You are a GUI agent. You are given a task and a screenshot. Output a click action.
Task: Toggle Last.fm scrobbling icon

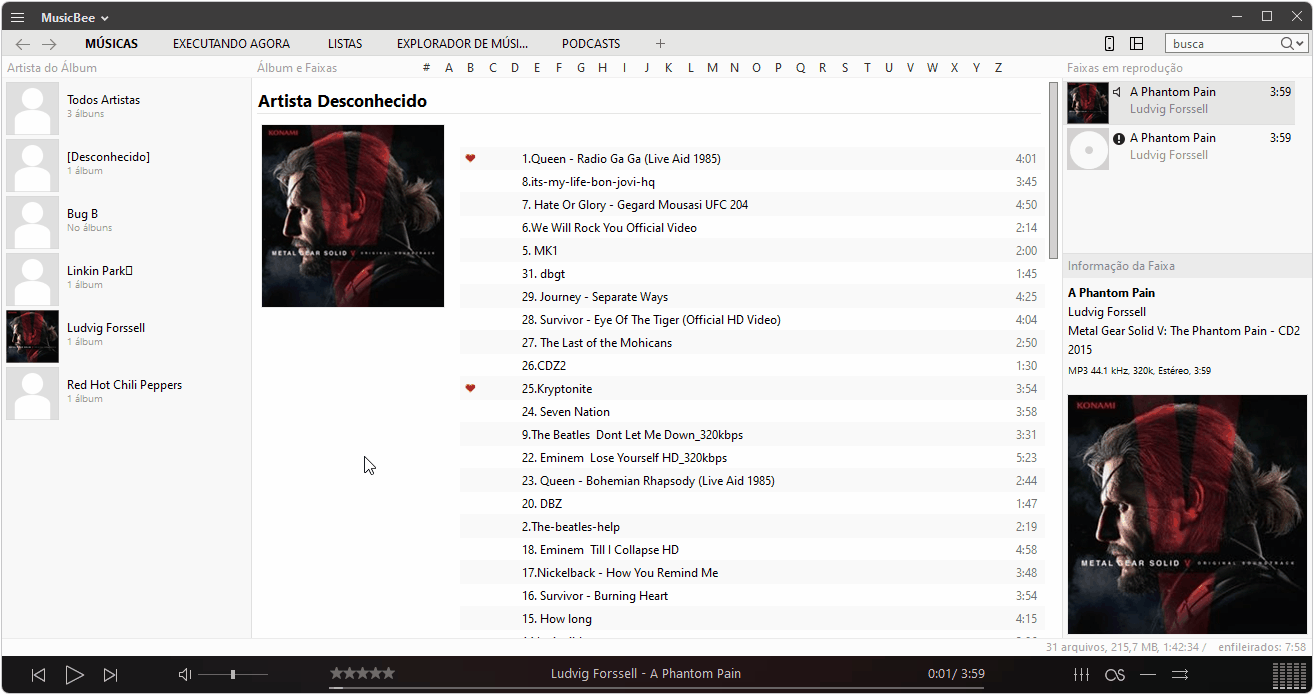pos(1115,675)
